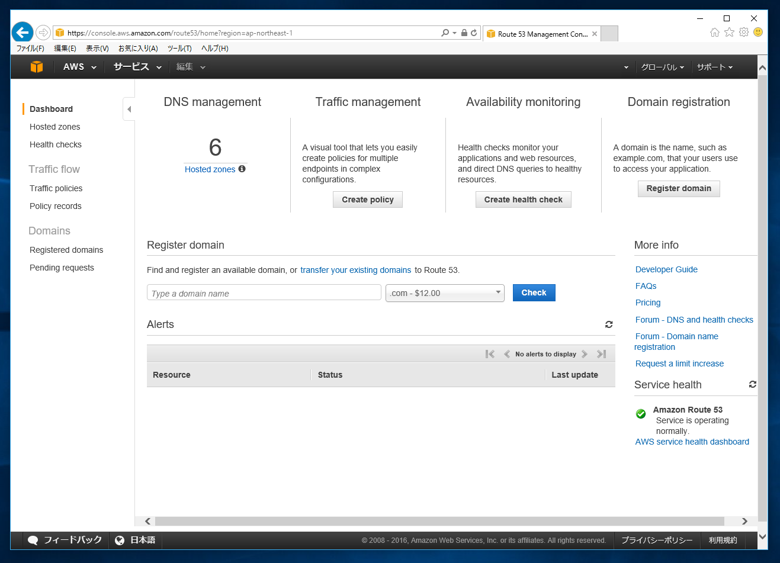The height and width of the screenshot is (563, 780).
Task: Open the AWS dropdown menu
Action: (x=80, y=67)
